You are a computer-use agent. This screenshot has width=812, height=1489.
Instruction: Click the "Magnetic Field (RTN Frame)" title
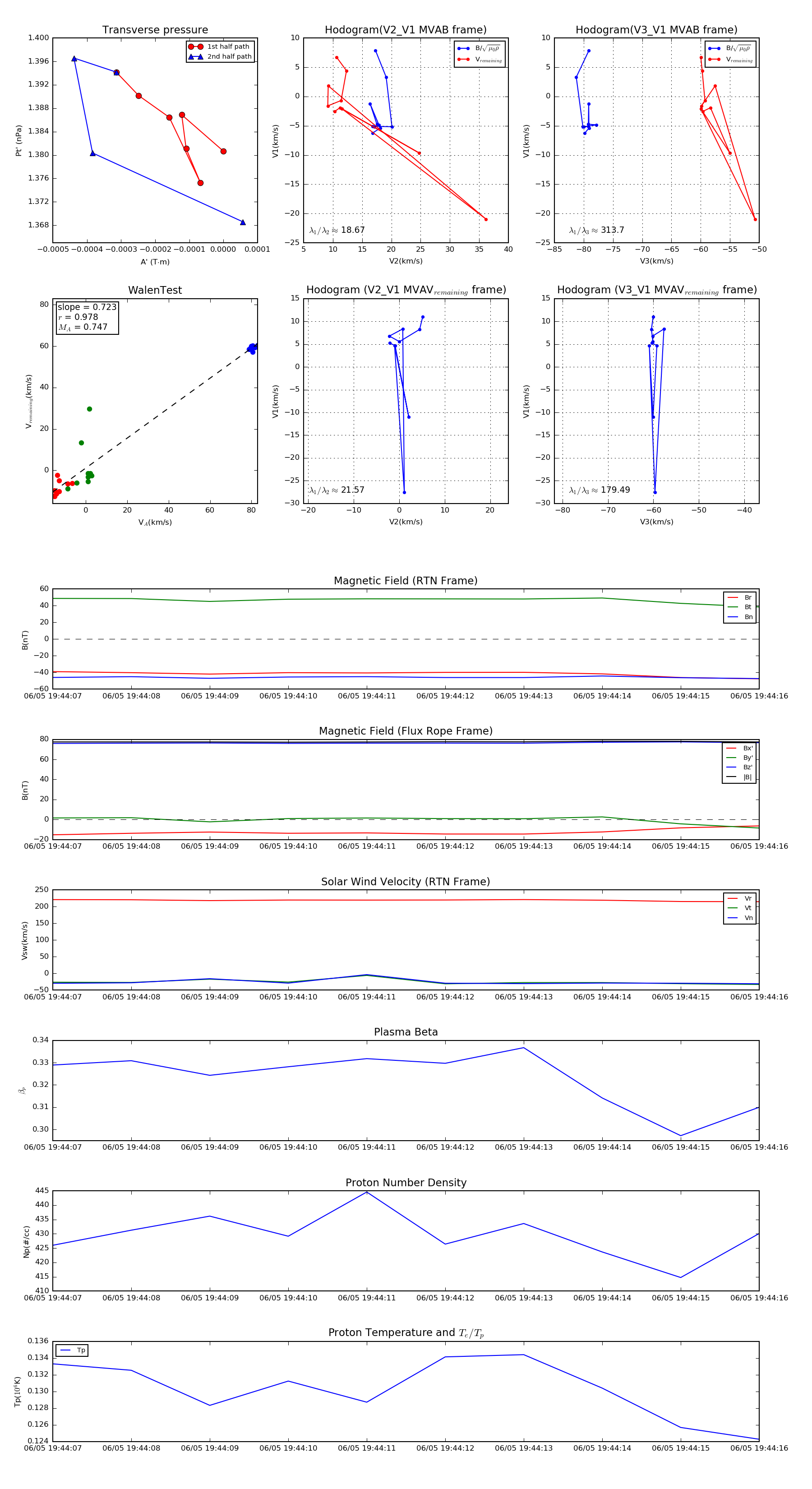pyautogui.click(x=406, y=581)
